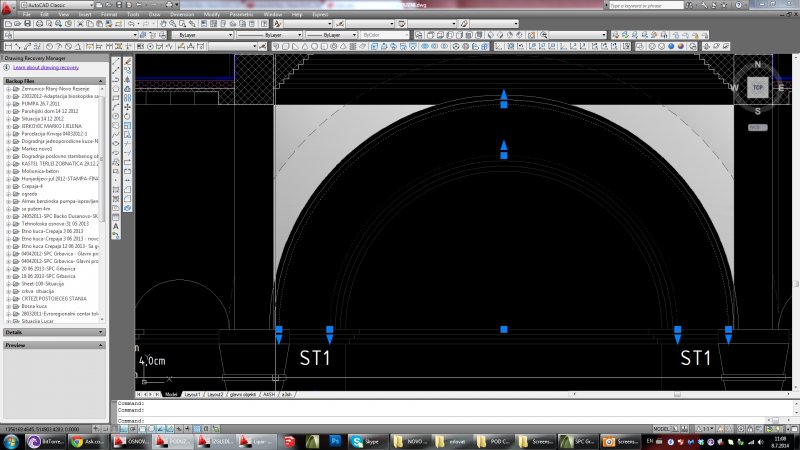Open the ByLayer linetype dropdown

point(269,35)
